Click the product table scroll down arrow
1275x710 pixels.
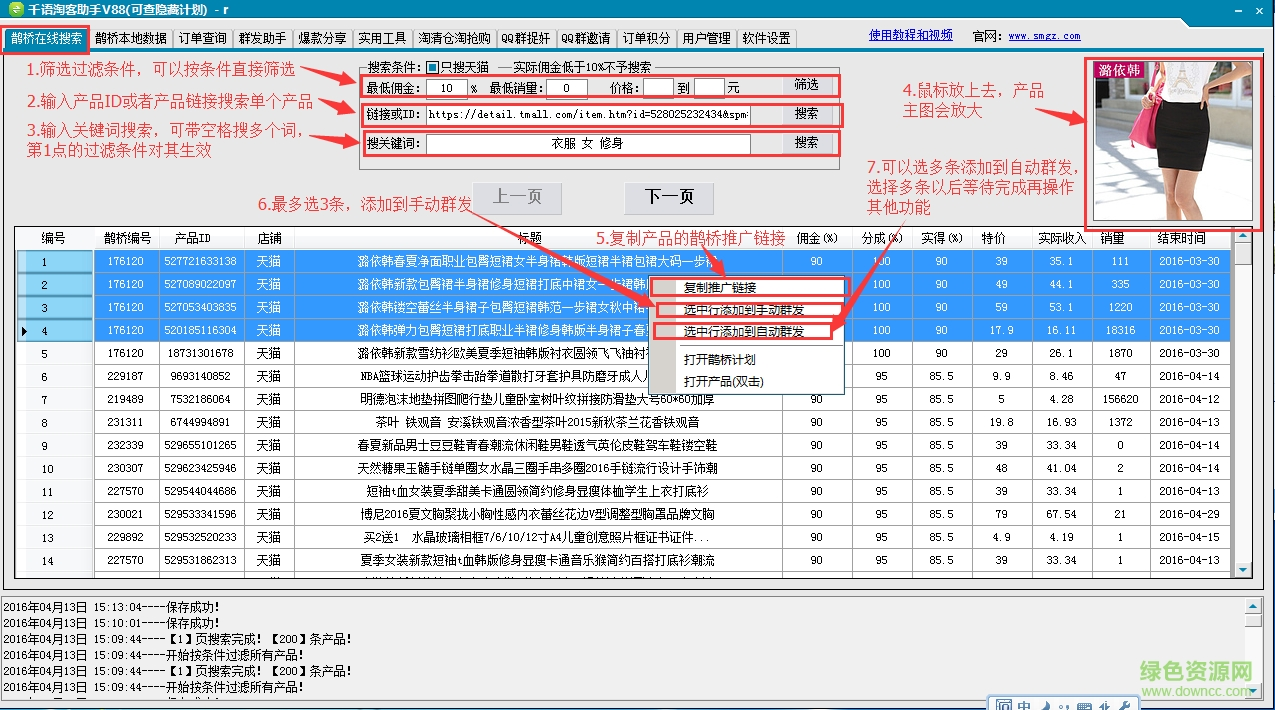[1243, 571]
